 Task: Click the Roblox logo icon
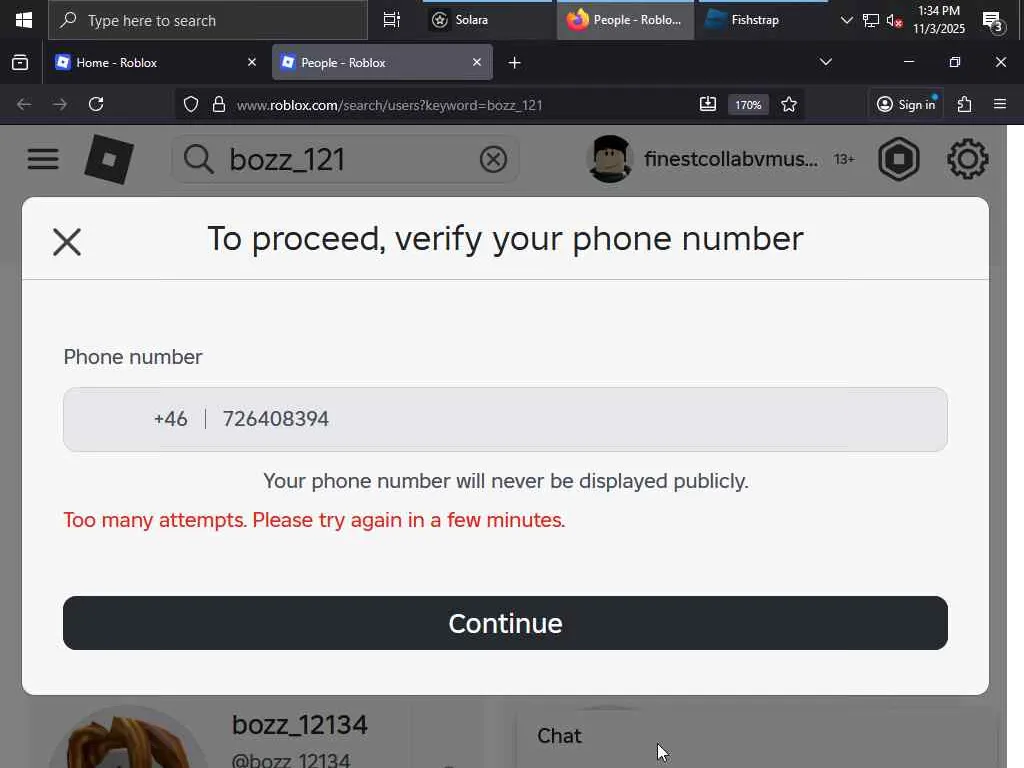[109, 159]
